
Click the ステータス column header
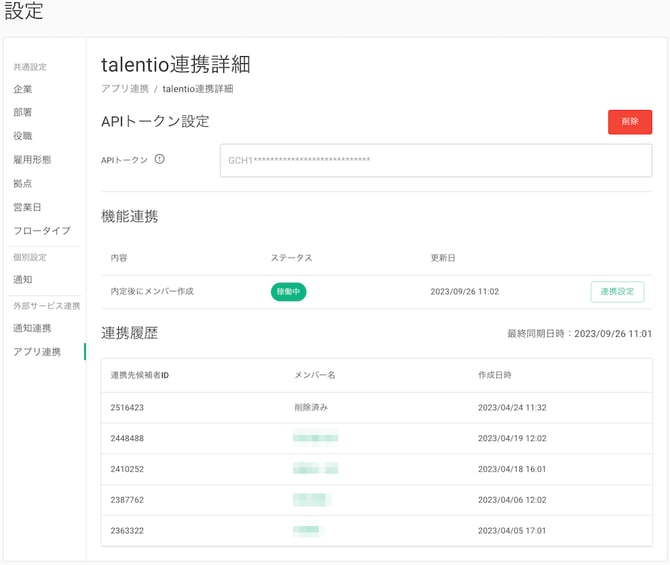(x=291, y=258)
